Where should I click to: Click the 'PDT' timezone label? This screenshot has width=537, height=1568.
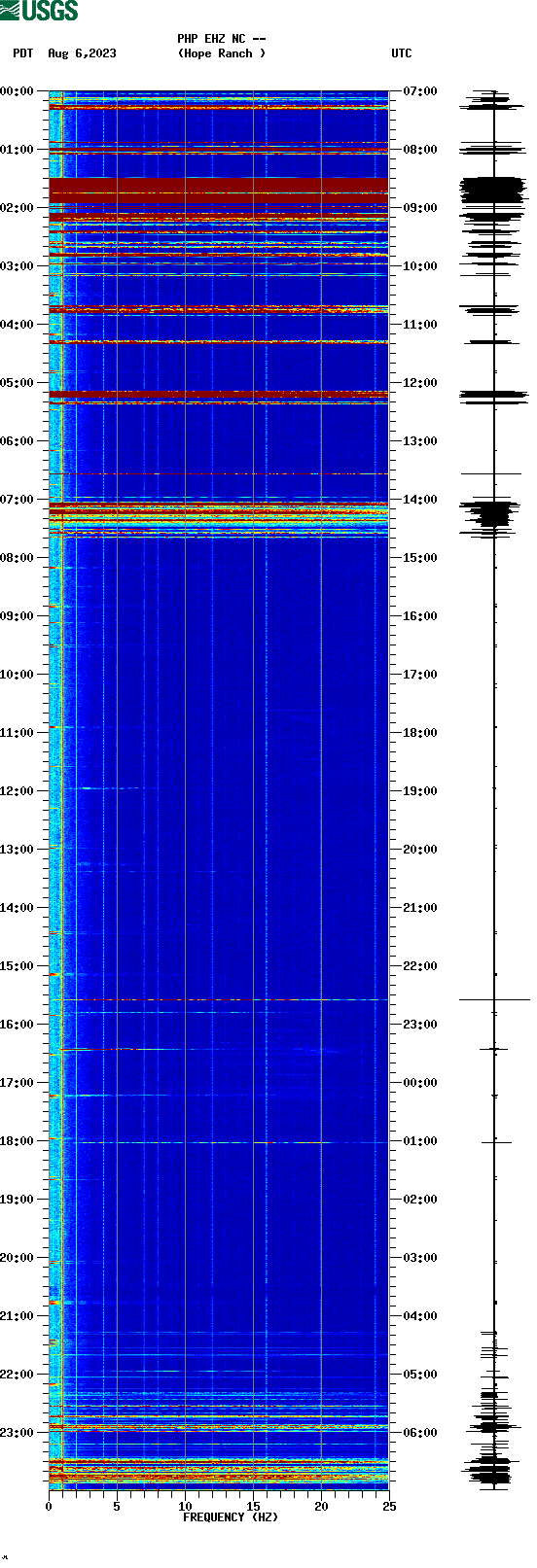22,53
